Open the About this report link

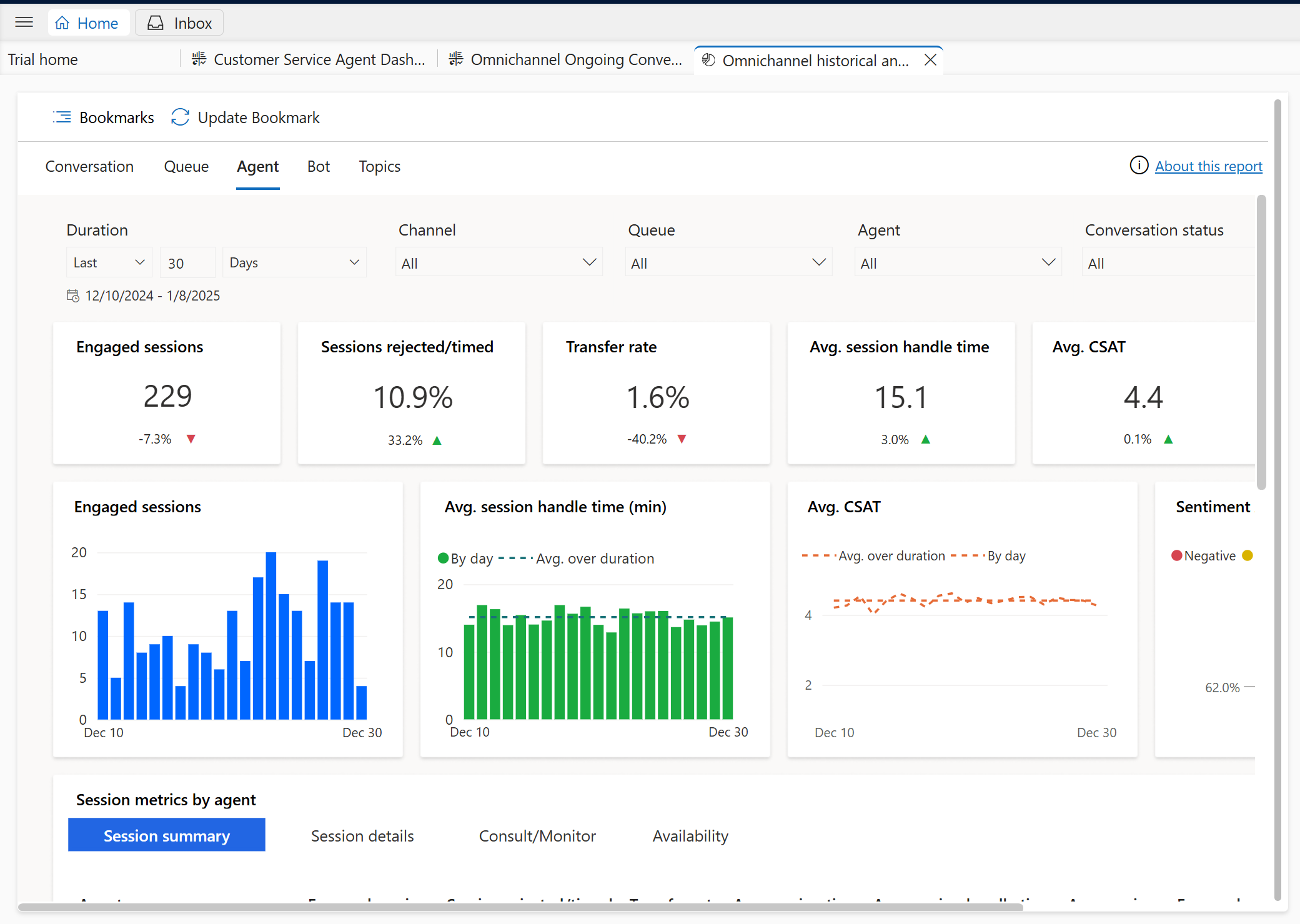[1208, 166]
